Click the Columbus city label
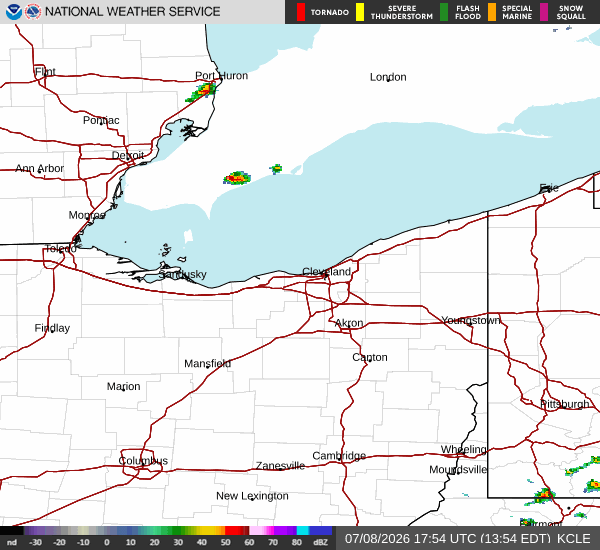 (x=143, y=460)
